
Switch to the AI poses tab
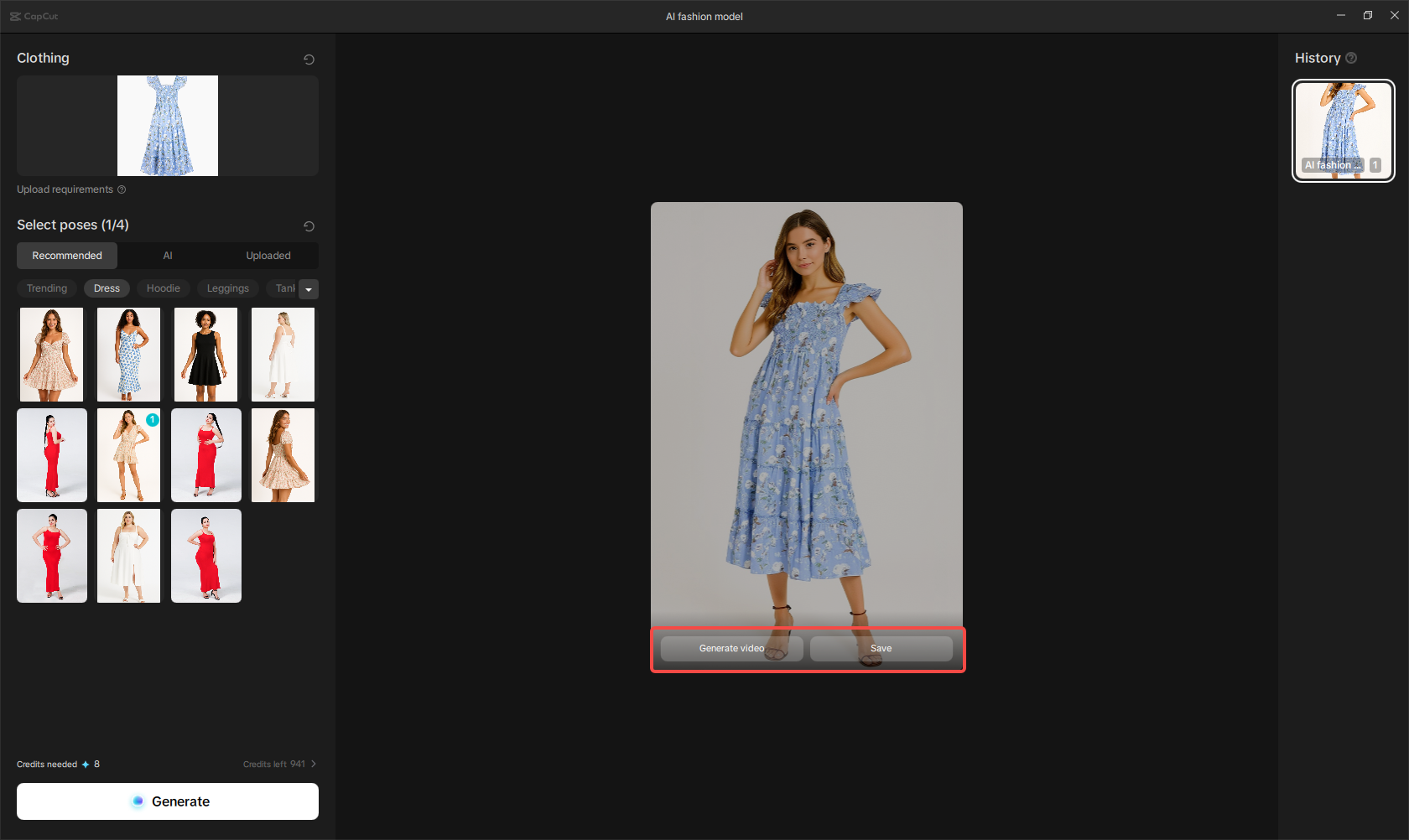(x=168, y=256)
